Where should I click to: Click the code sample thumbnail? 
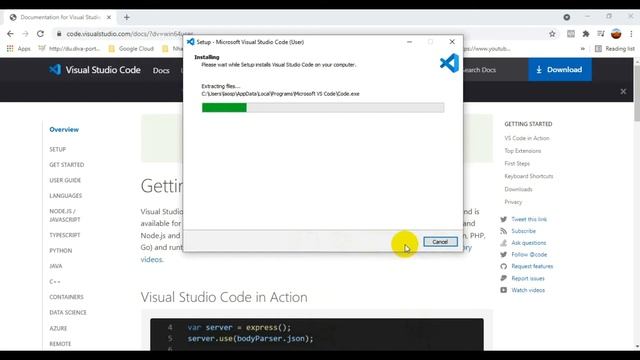click(317, 335)
